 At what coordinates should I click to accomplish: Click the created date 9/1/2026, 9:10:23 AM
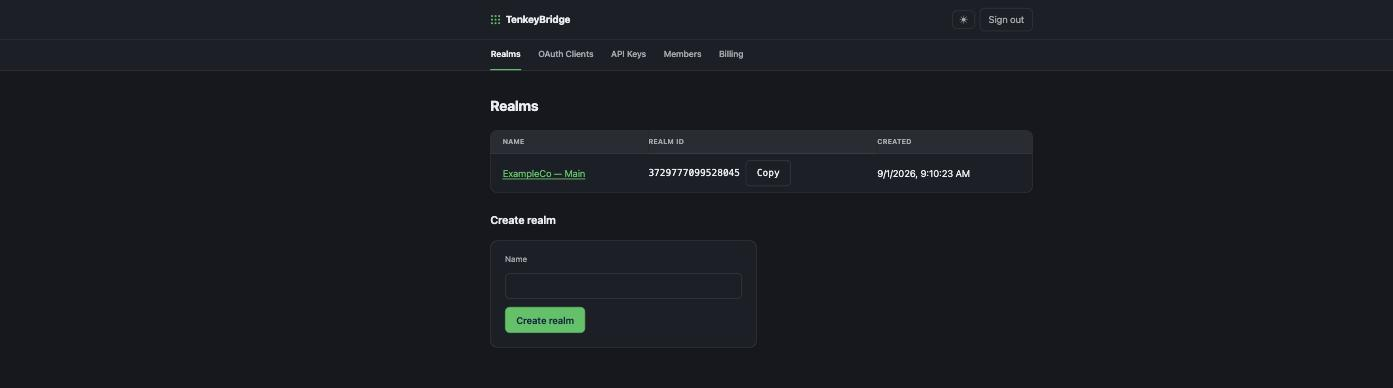pos(923,174)
